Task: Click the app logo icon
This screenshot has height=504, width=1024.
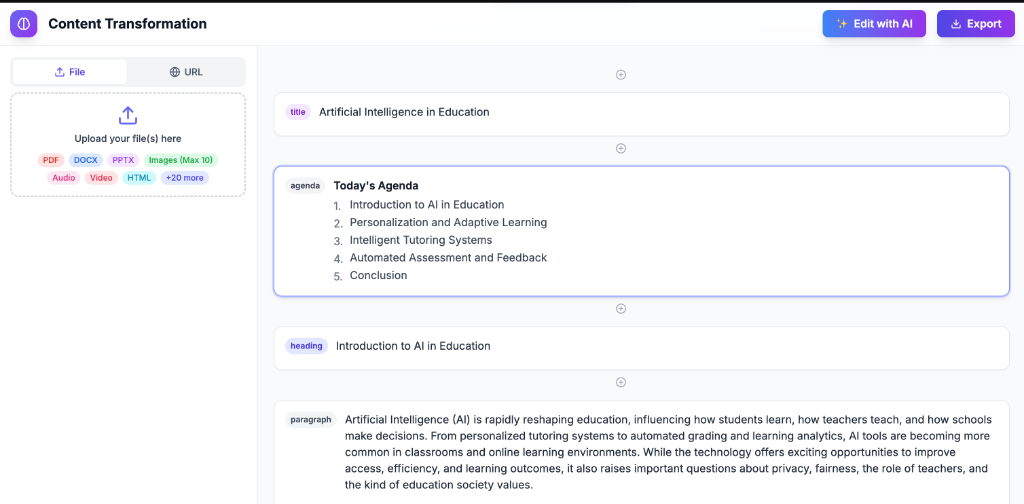Action: coord(24,24)
